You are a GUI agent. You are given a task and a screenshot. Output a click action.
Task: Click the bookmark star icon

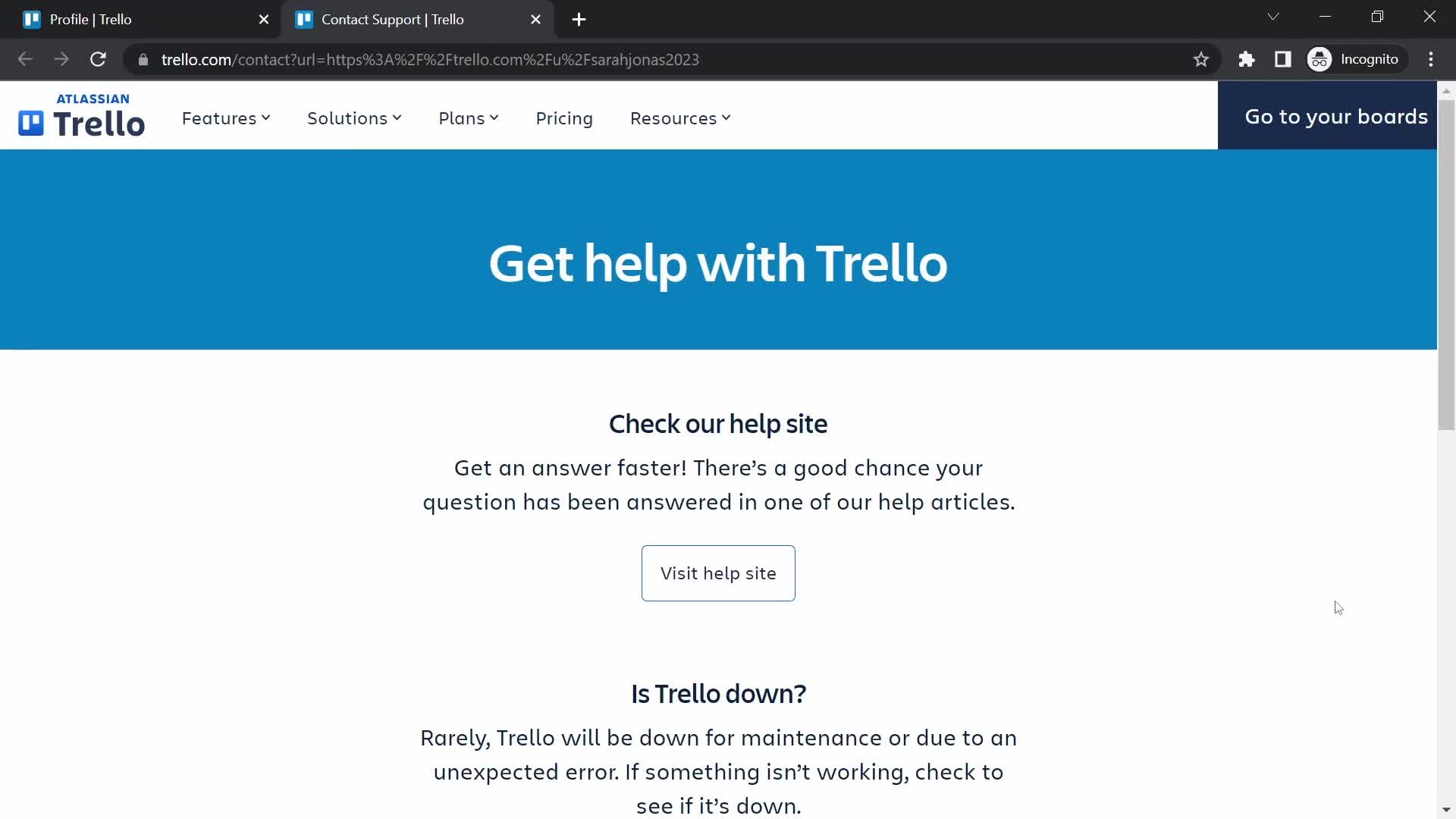tap(1201, 59)
